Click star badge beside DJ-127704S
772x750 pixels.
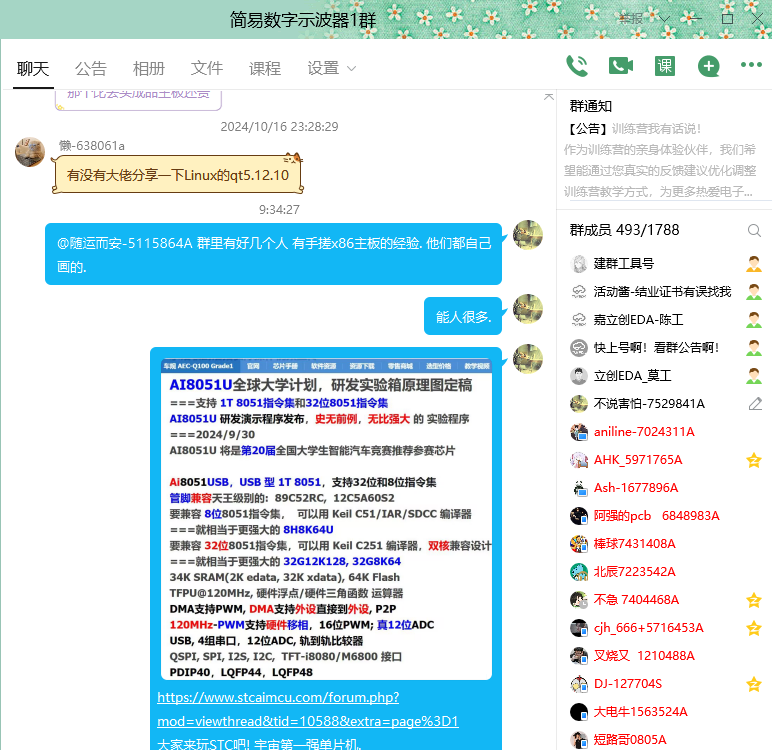click(x=754, y=684)
